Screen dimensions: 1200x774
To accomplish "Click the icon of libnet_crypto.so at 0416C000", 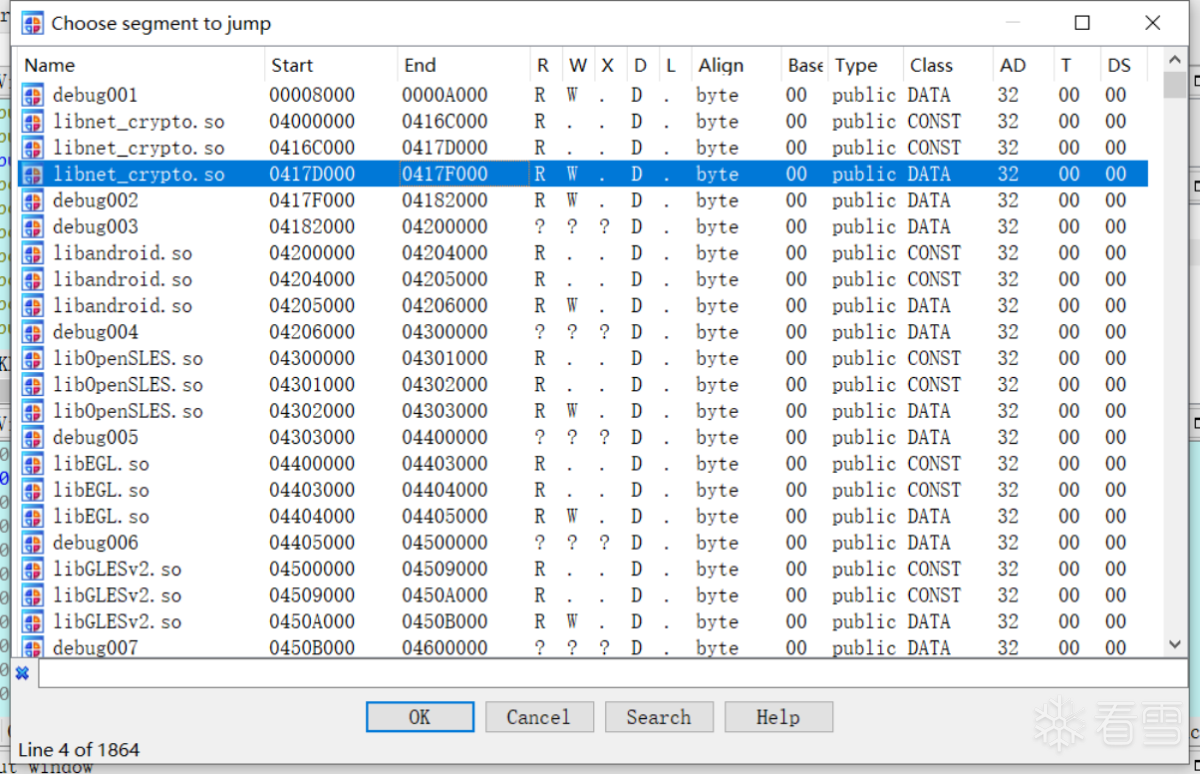I will point(33,148).
